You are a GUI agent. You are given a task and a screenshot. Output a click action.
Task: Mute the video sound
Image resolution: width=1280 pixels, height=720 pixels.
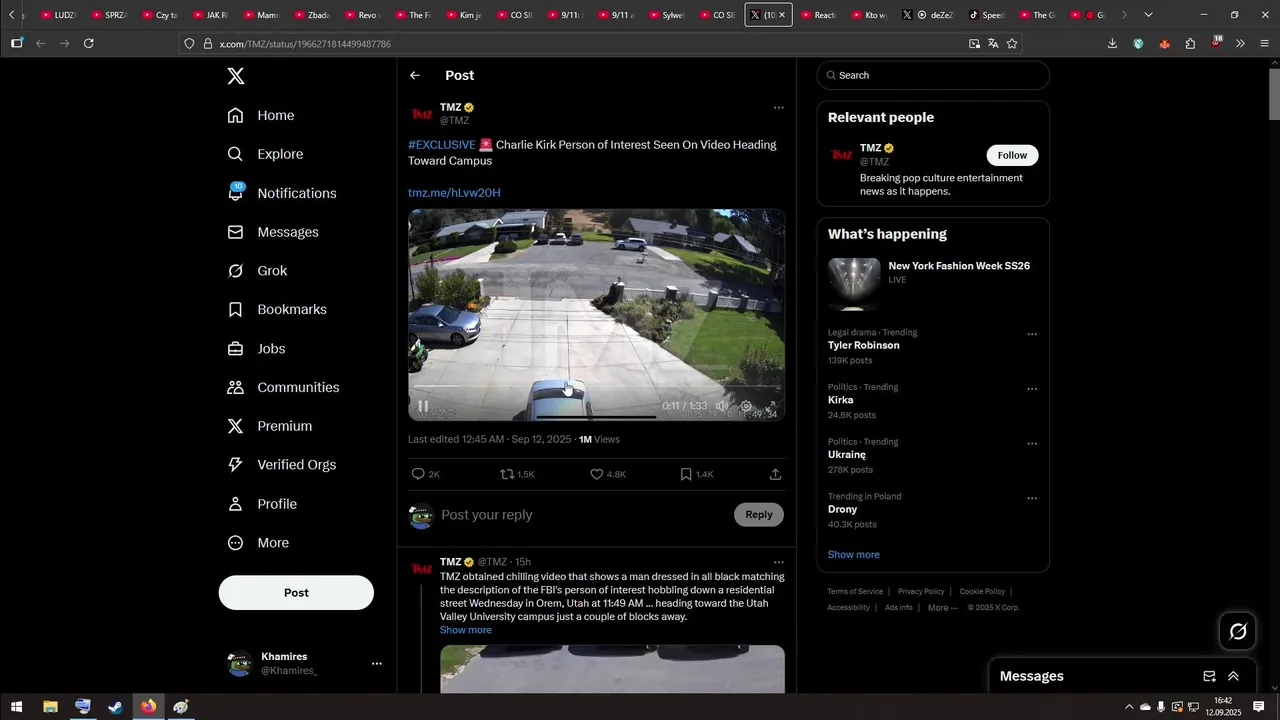click(x=722, y=406)
